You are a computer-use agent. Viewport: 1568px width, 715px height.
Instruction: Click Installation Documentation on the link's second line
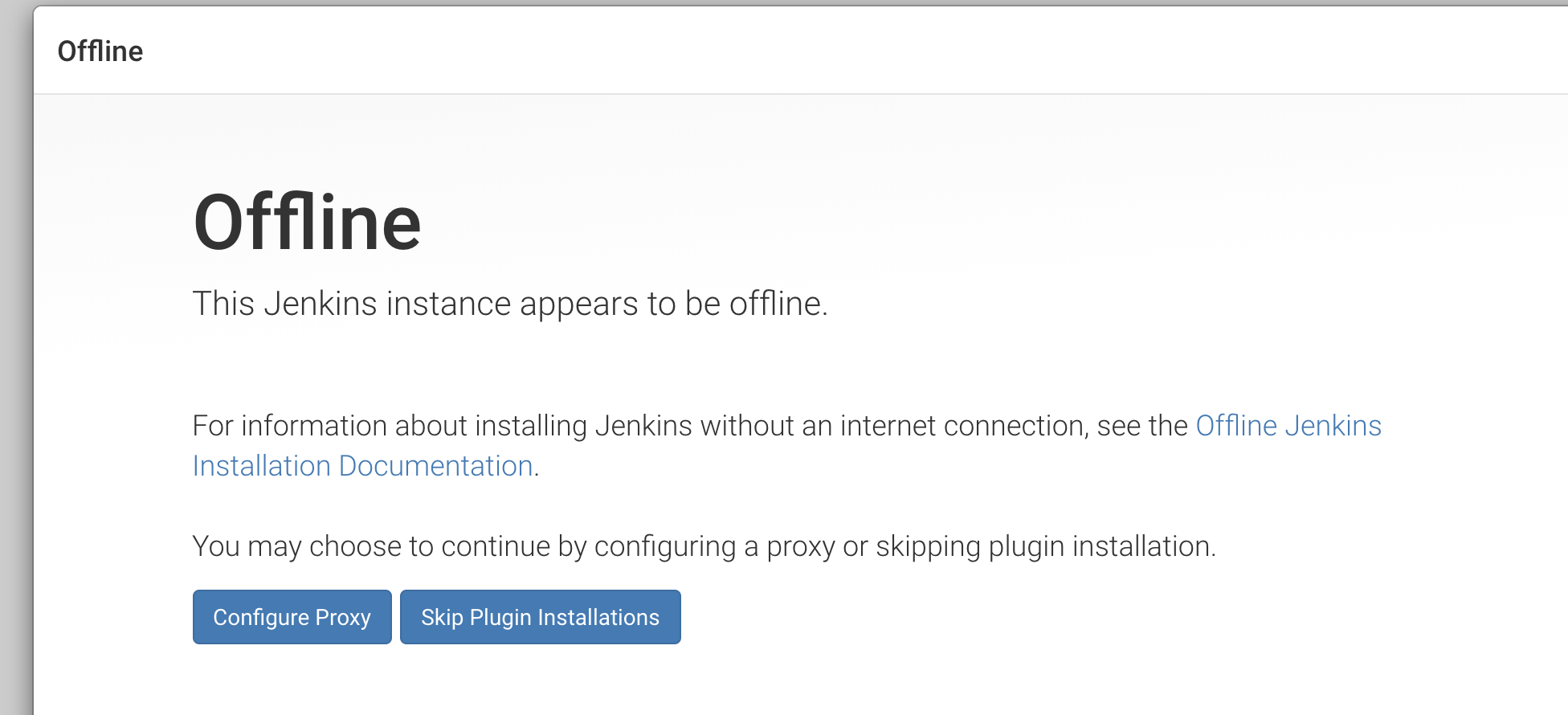click(x=361, y=465)
